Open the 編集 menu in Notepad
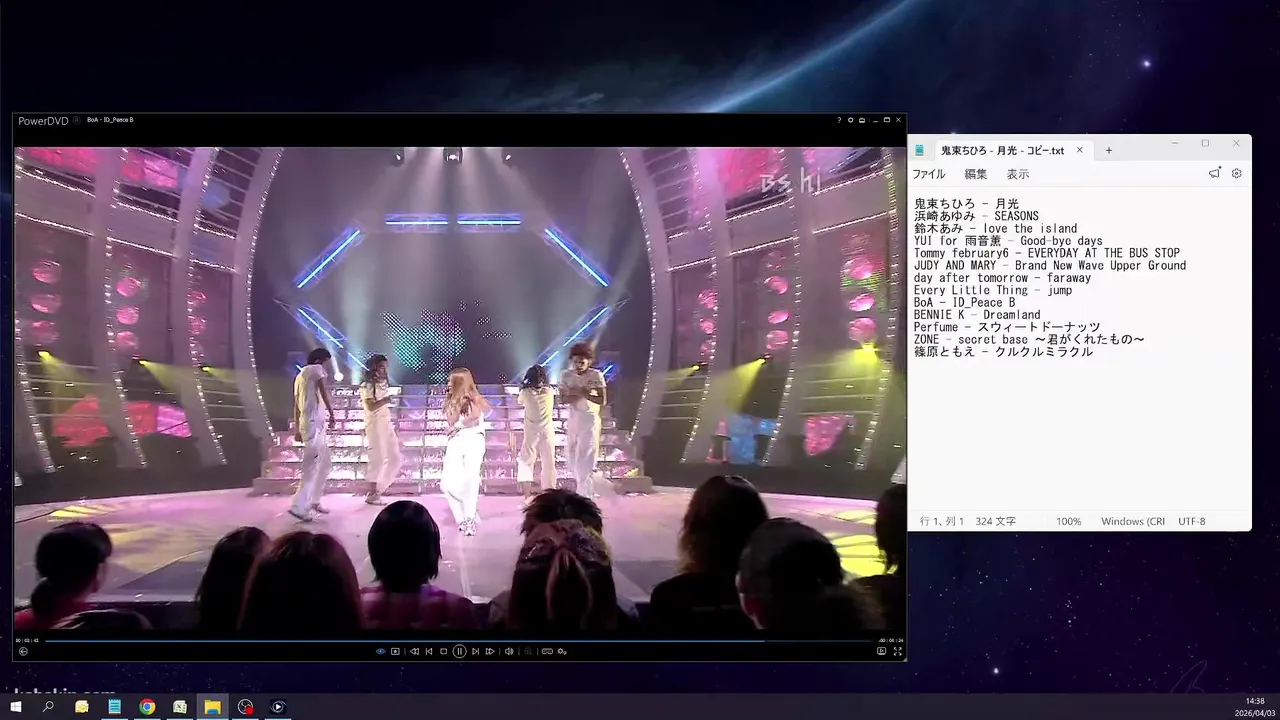This screenshot has width=1280, height=720. (x=975, y=174)
